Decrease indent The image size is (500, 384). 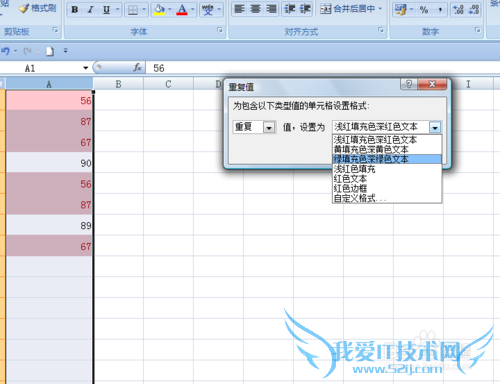[289, 9]
